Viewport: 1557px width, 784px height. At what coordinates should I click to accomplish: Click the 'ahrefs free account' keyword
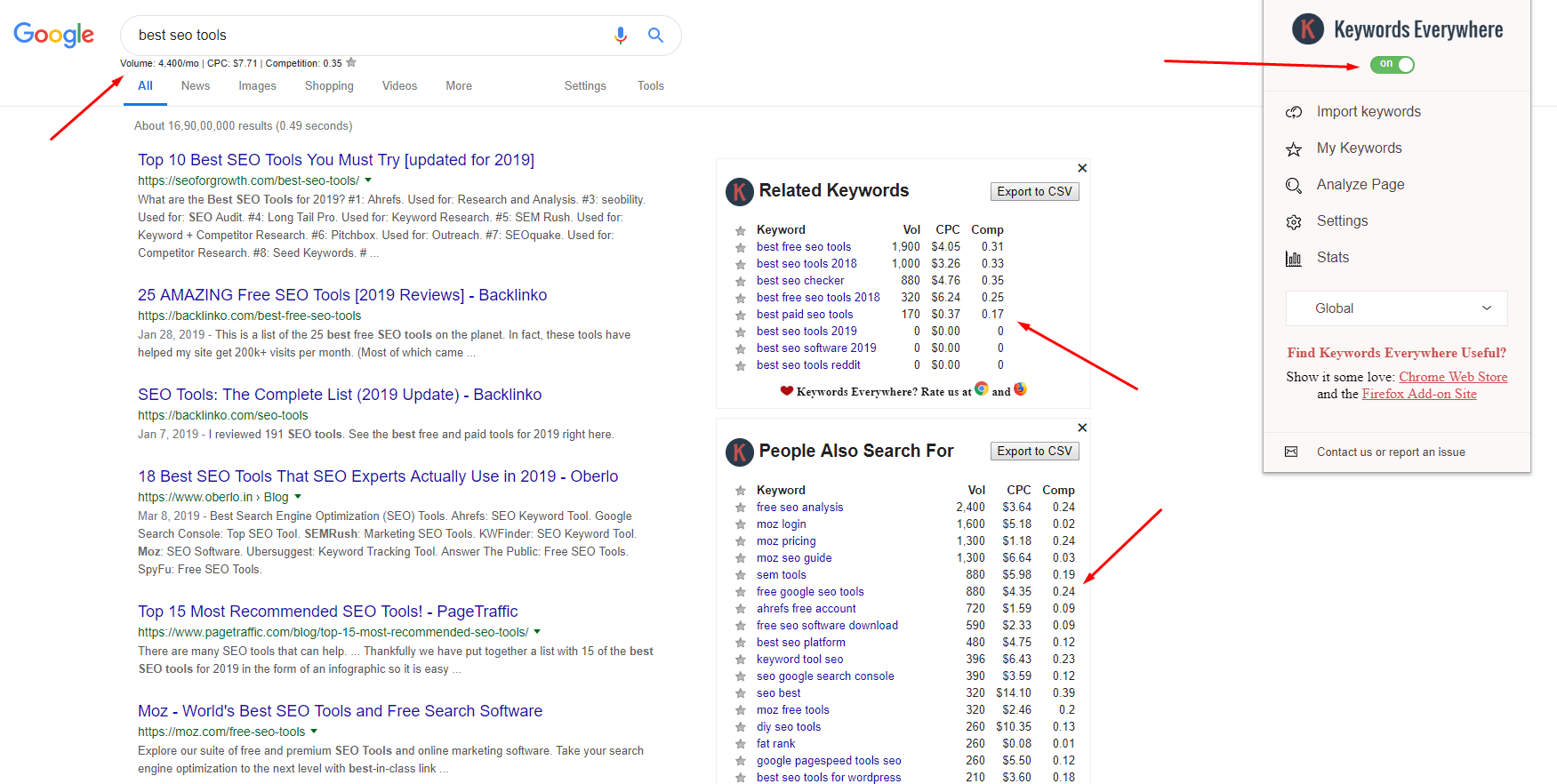(x=807, y=609)
